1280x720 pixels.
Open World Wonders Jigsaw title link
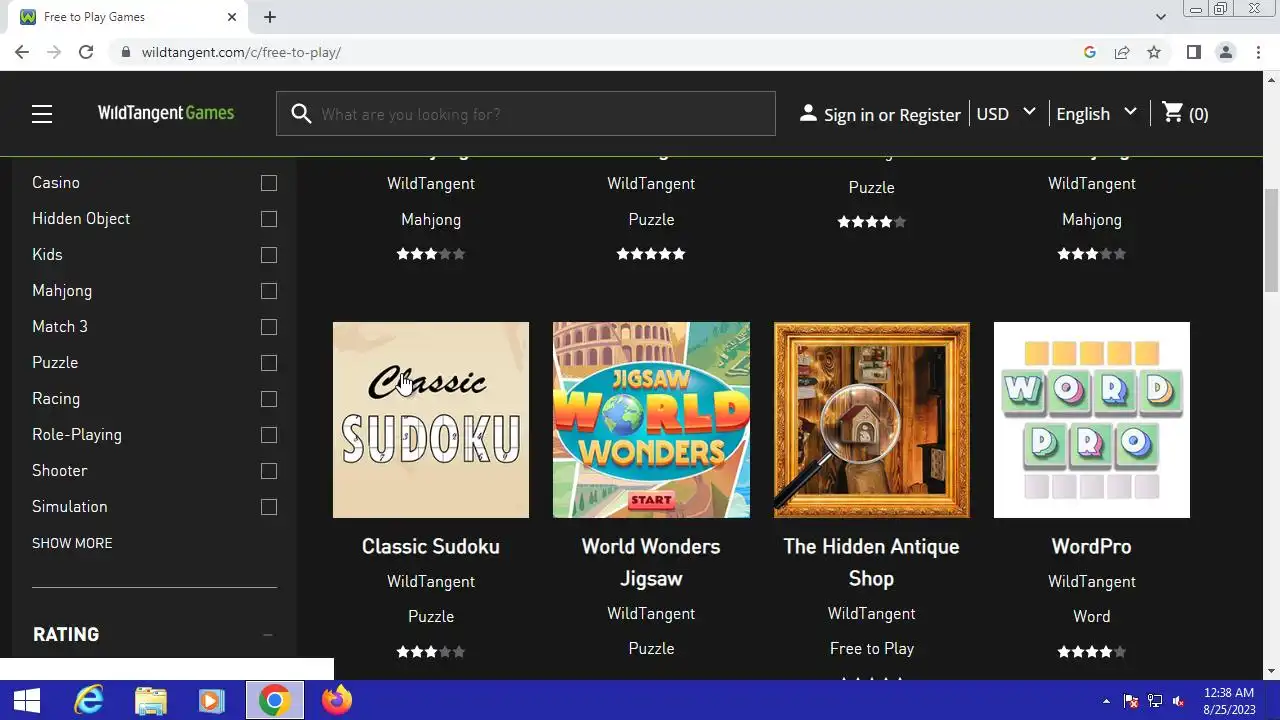(651, 562)
